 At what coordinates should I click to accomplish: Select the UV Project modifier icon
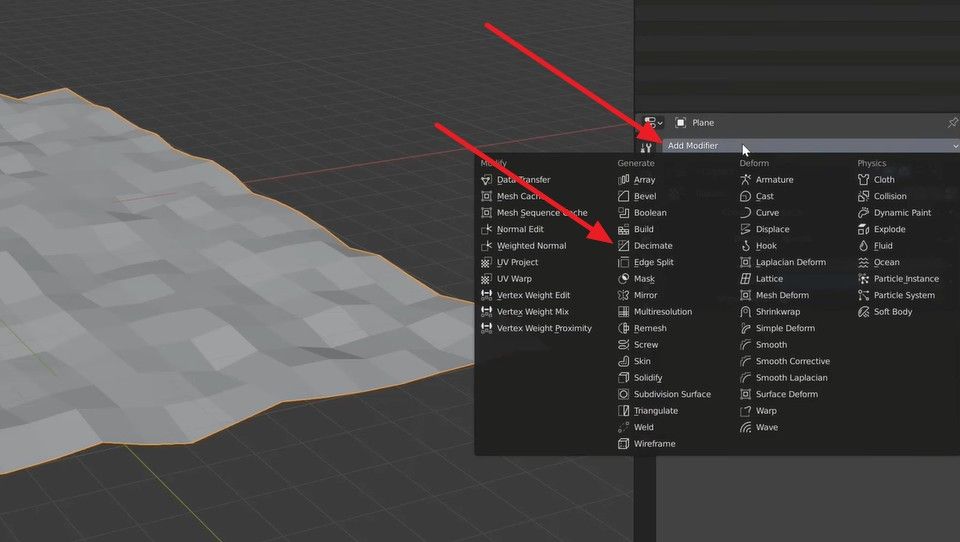coord(487,262)
